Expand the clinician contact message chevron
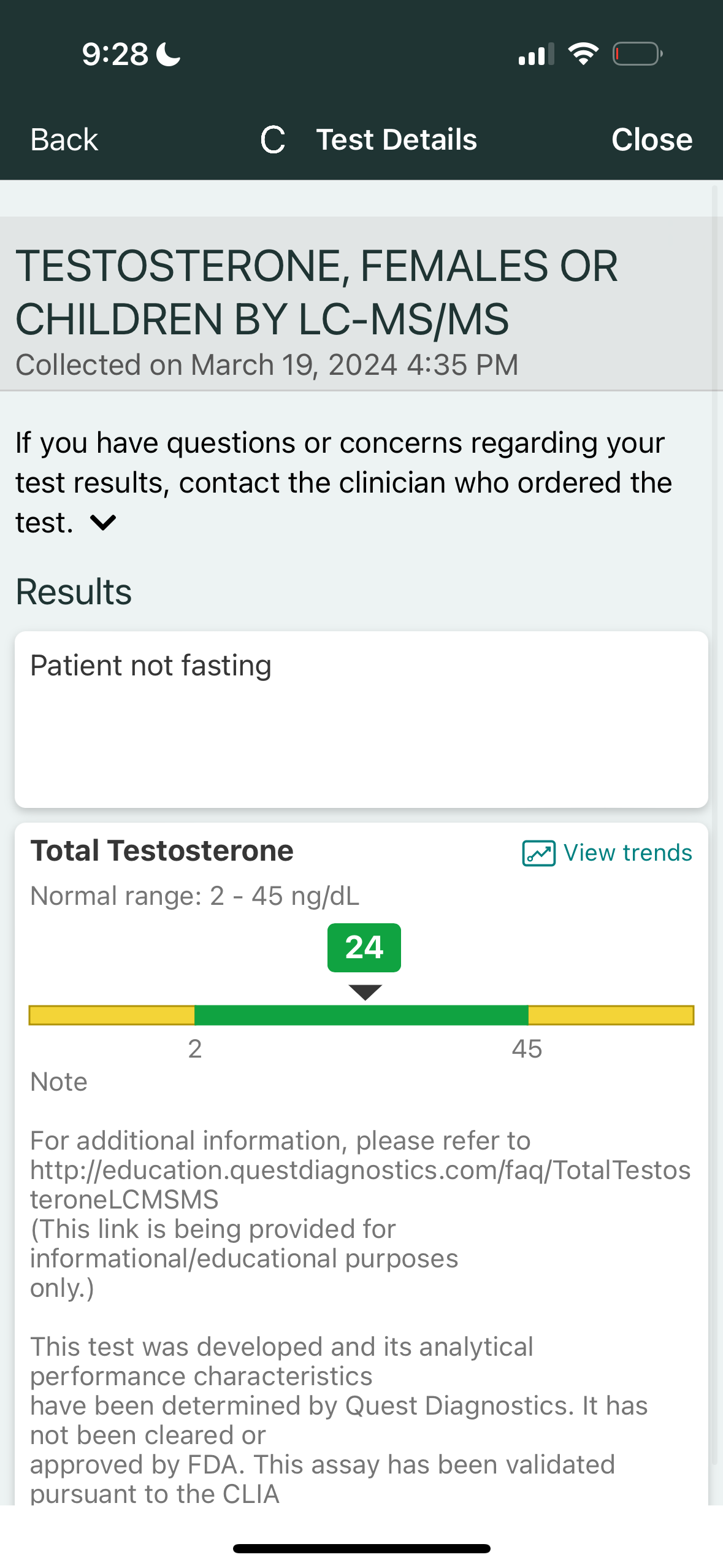723x1568 pixels. point(103,523)
